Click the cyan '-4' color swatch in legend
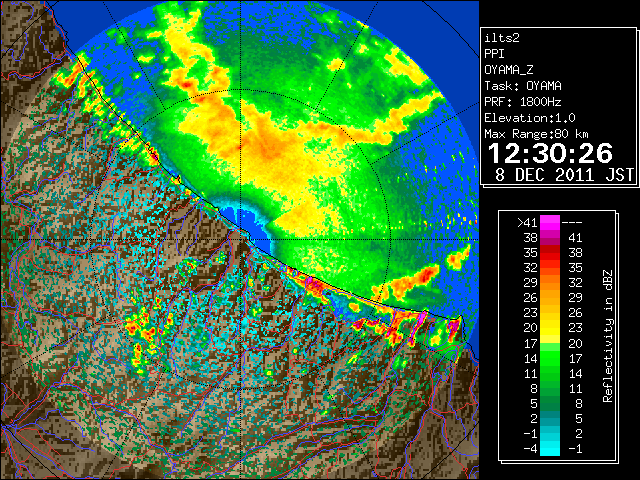 (550, 449)
